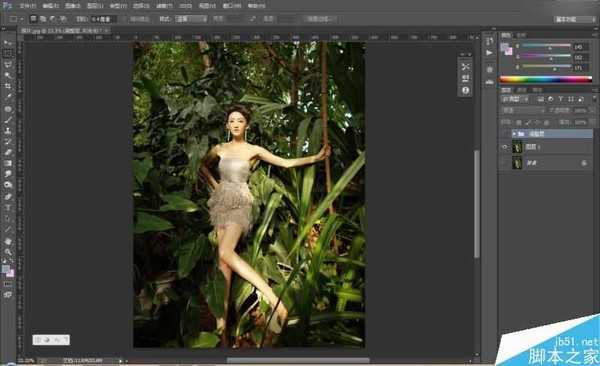This screenshot has height=366, width=600.
Task: Select the Move tool
Action: pyautogui.click(x=8, y=42)
